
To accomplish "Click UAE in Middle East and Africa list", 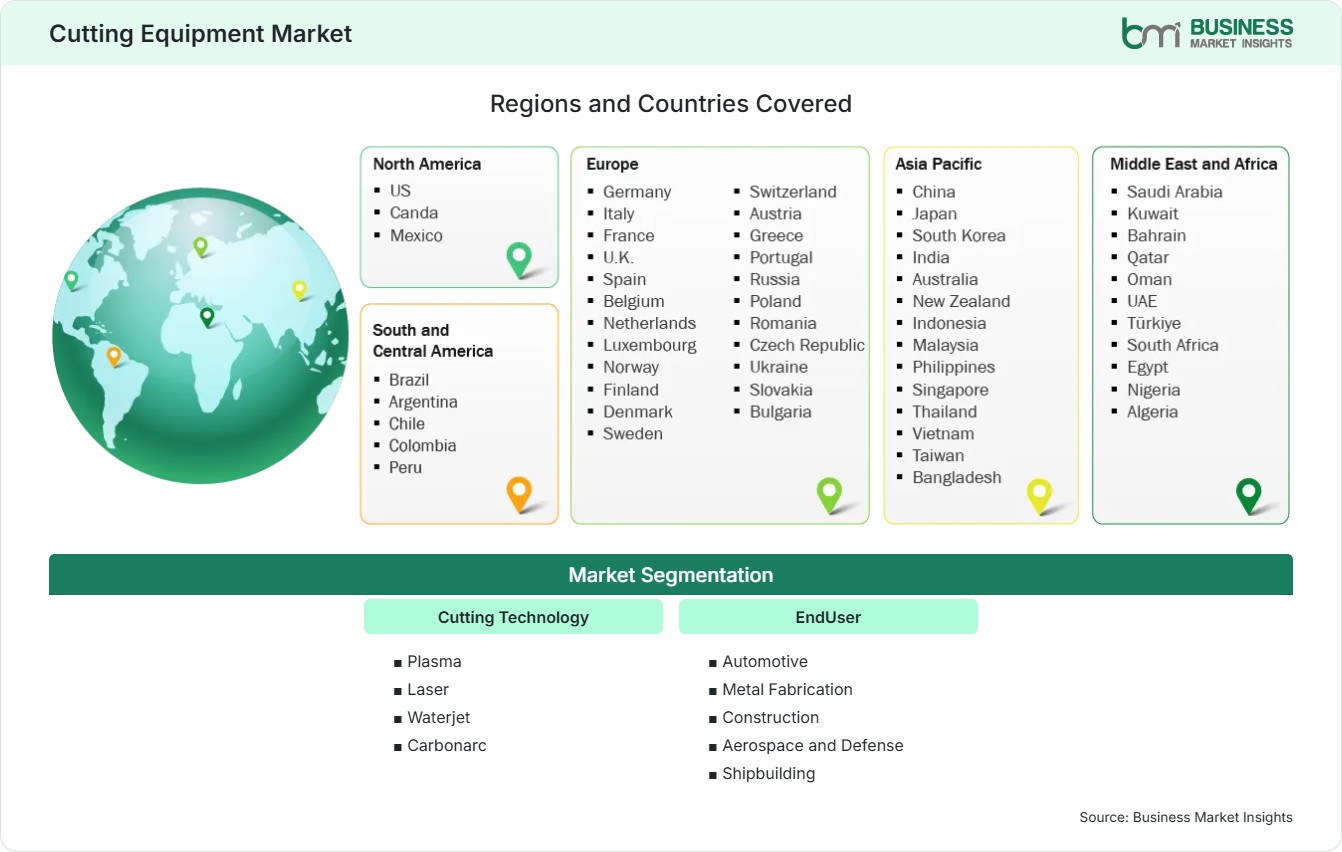I will pyautogui.click(x=1142, y=302).
